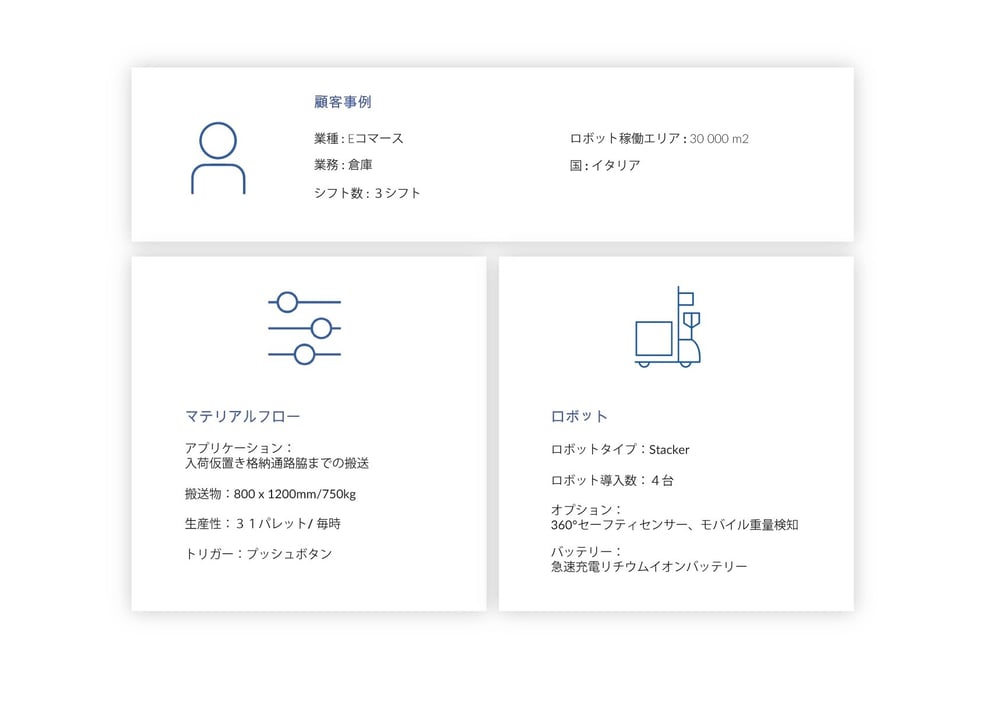Click the アプリケーション： label

[239, 448]
